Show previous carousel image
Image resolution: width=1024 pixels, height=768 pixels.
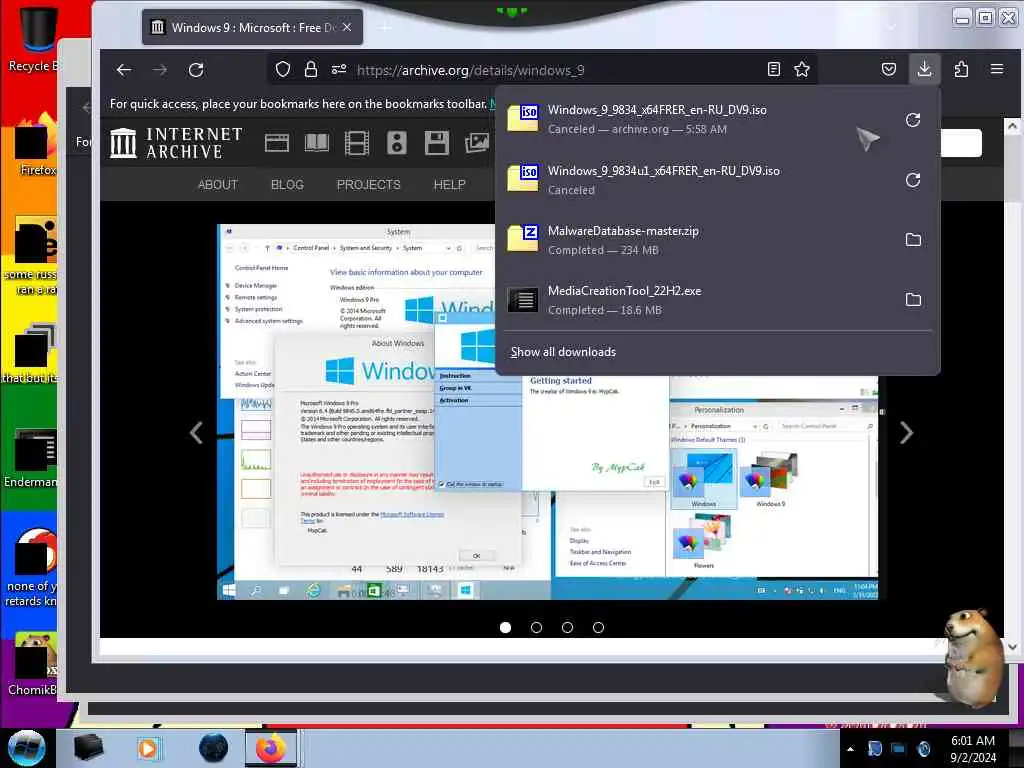click(x=196, y=432)
